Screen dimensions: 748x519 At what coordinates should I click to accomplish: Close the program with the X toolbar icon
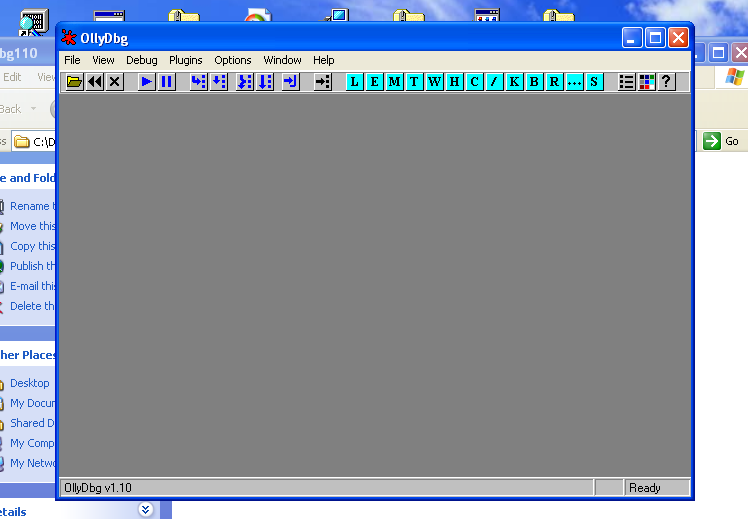point(114,82)
